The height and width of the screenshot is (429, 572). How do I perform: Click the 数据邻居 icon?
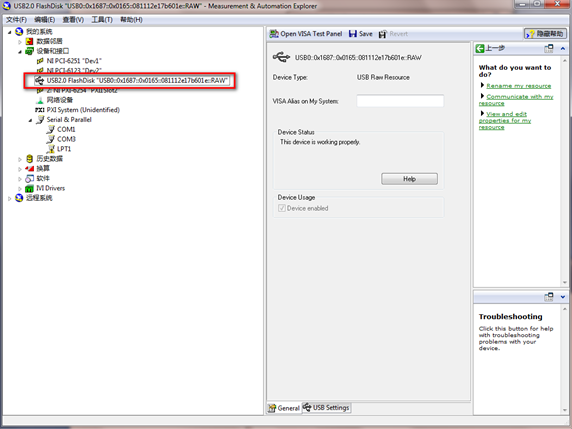tap(29, 41)
